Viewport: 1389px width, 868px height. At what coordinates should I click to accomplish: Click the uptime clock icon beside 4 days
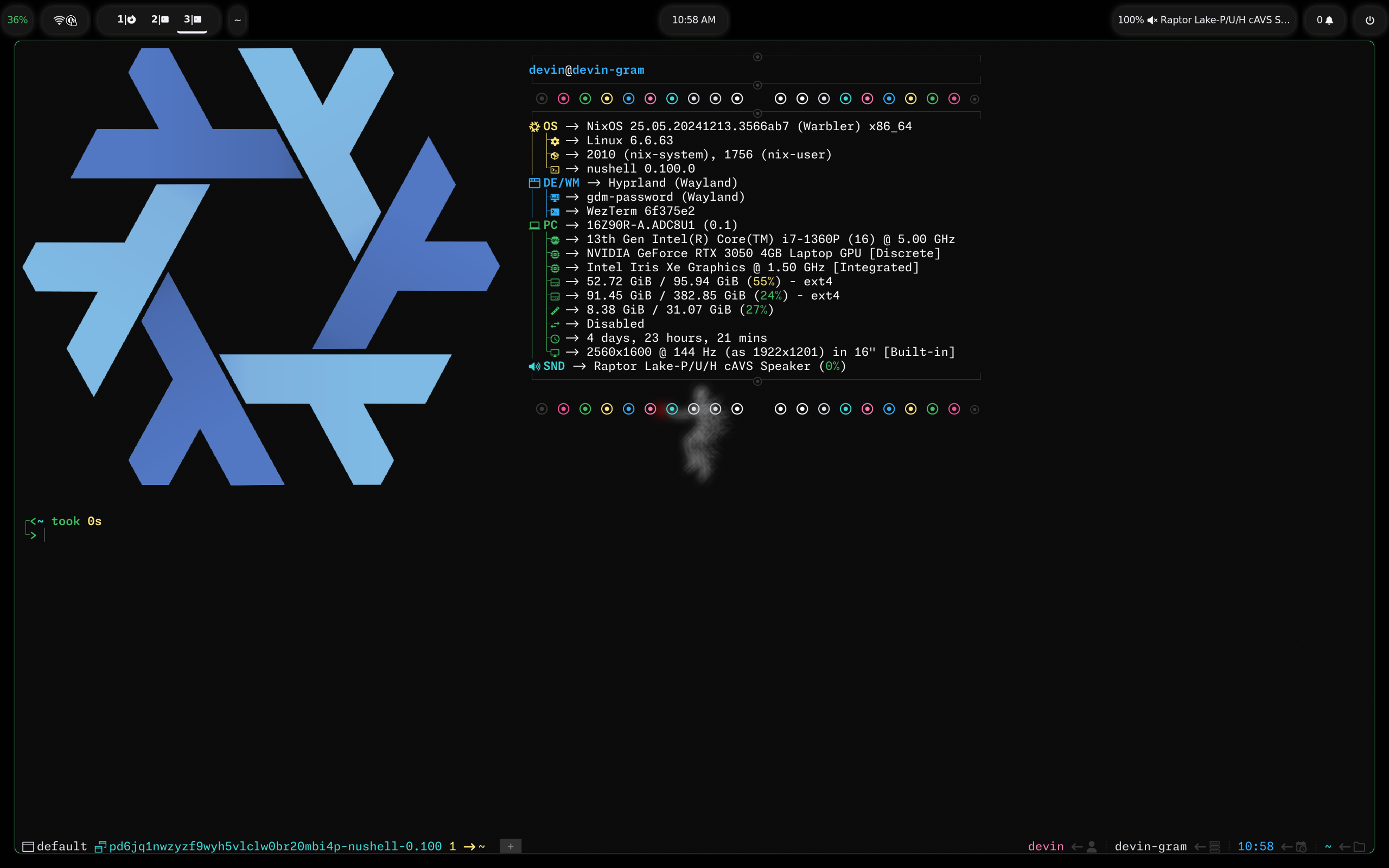555,339
